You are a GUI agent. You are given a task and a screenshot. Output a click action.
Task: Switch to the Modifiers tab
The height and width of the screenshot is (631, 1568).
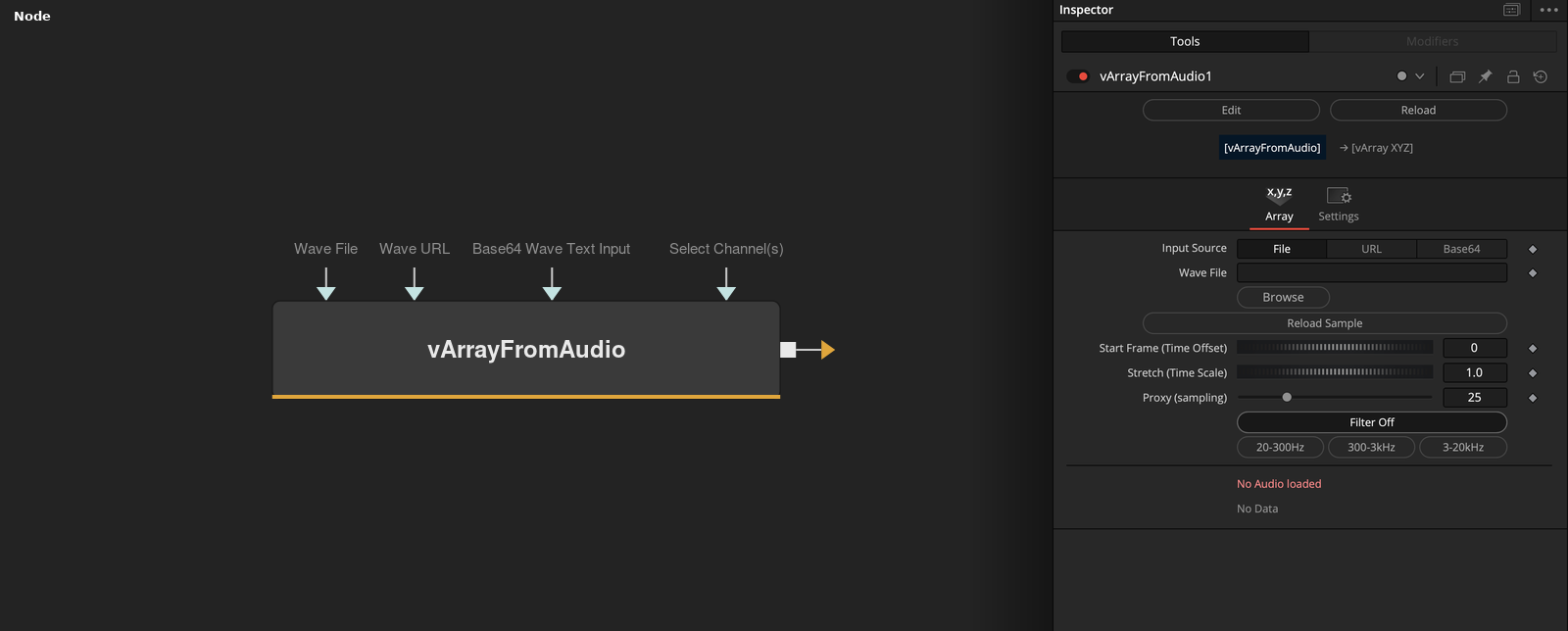pos(1433,41)
